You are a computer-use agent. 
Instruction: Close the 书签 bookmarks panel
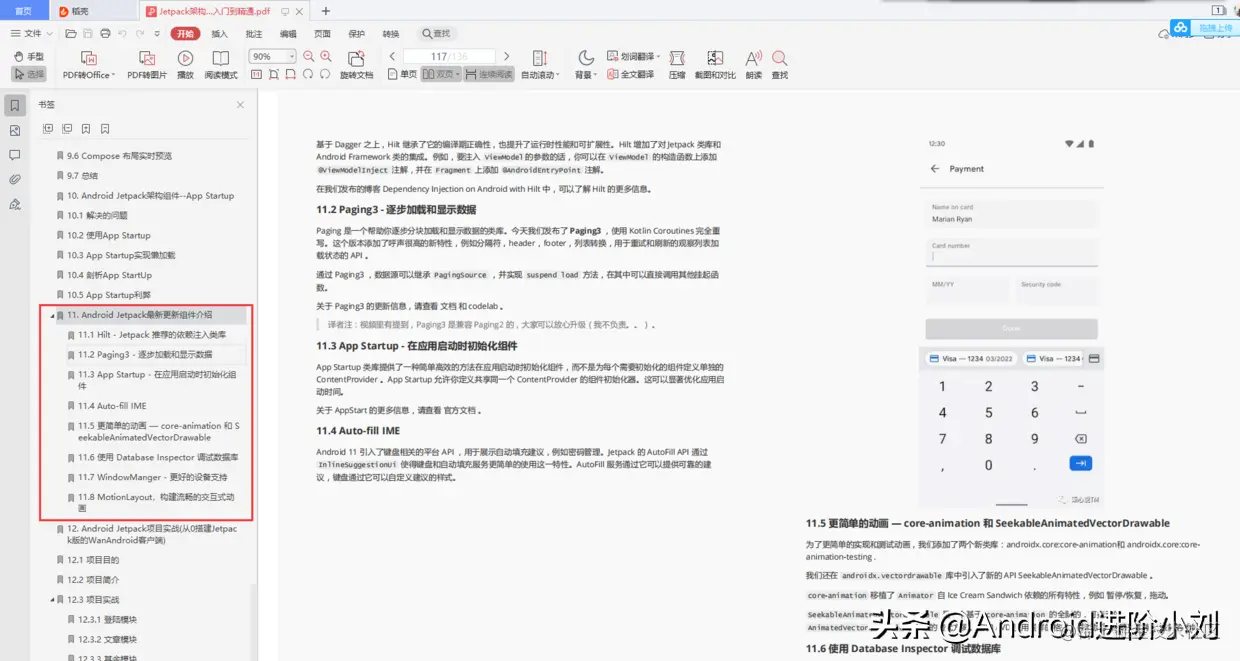(x=240, y=104)
